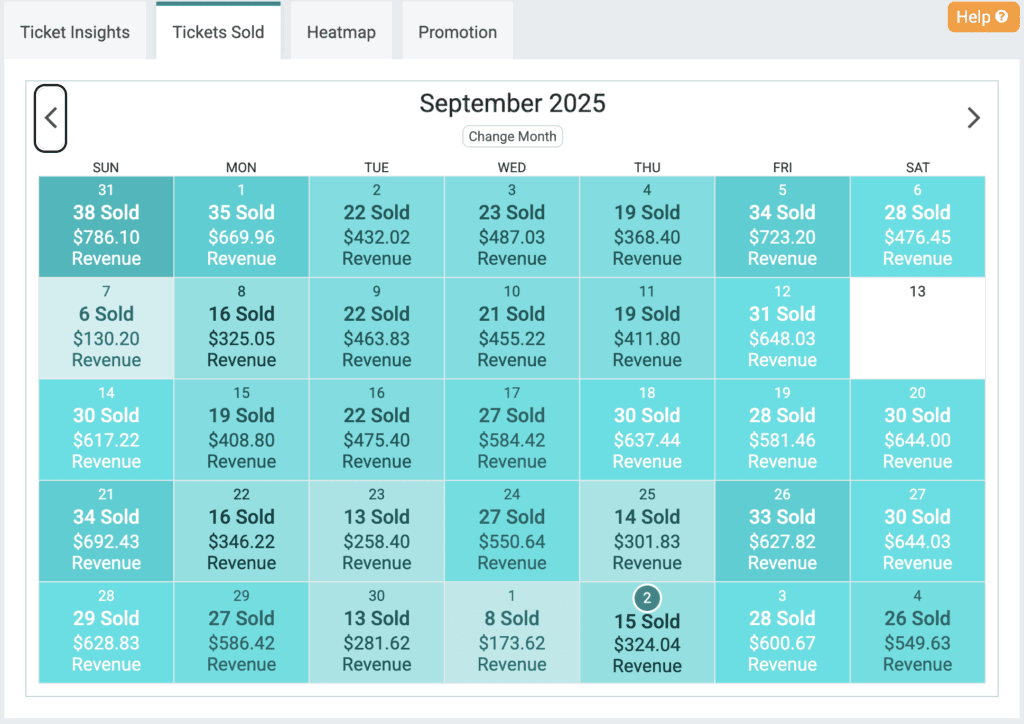1024x724 pixels.
Task: Select the Tickets Sold tab
Action: click(218, 32)
